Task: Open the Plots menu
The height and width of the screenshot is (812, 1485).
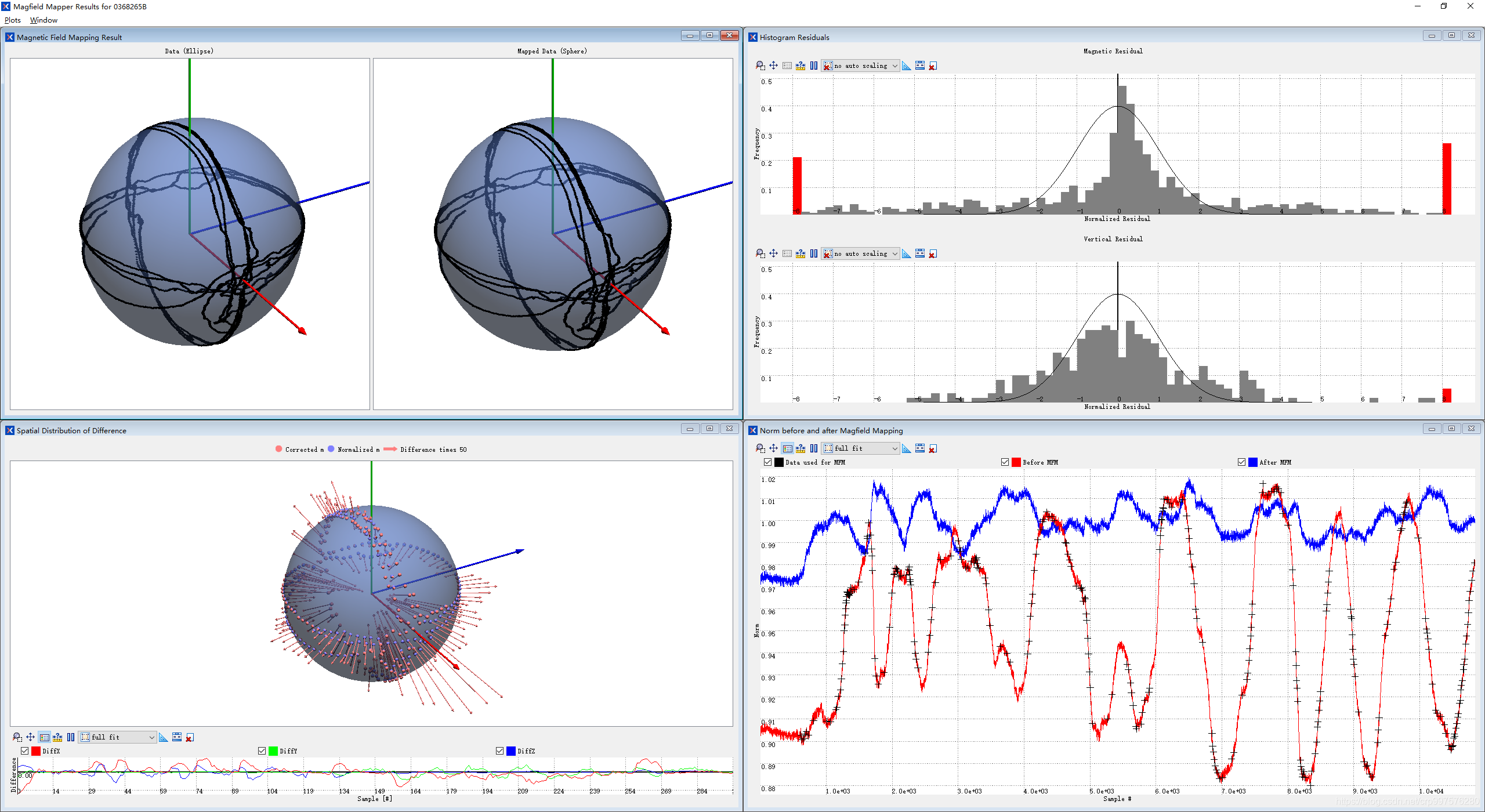Action: point(13,20)
